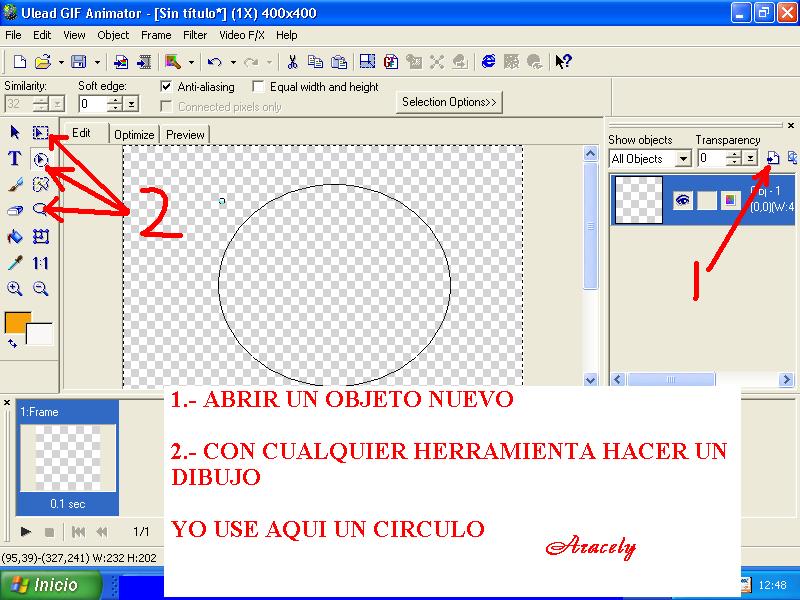800x600 pixels.
Task: Toggle the Obj-1 lock box
Action: pyautogui.click(x=707, y=200)
